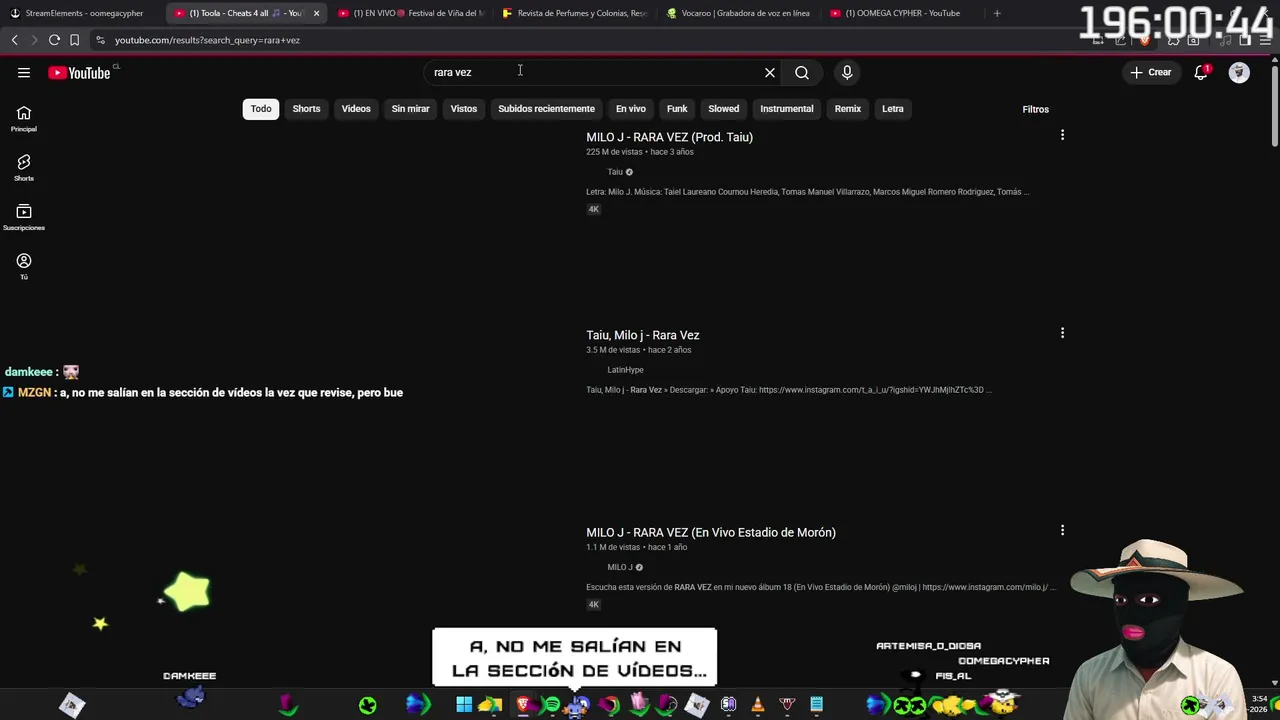Select the Slowed filter chip
The width and height of the screenshot is (1280, 720).
tap(724, 109)
